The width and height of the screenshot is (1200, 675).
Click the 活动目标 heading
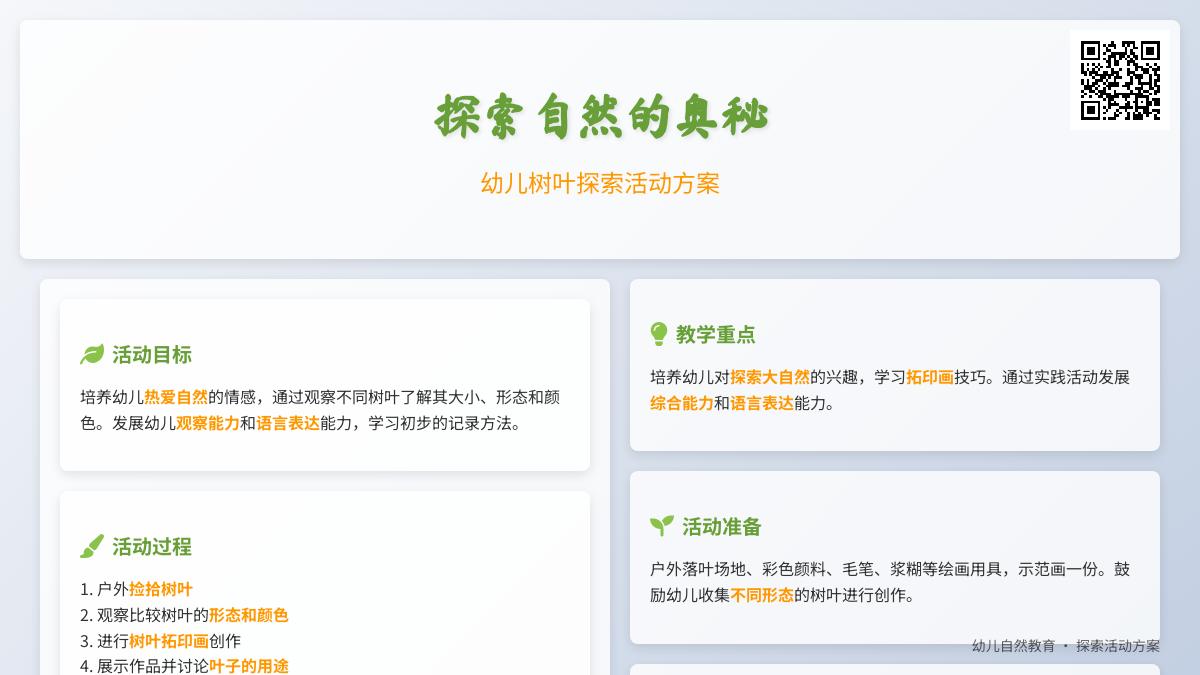[152, 355]
